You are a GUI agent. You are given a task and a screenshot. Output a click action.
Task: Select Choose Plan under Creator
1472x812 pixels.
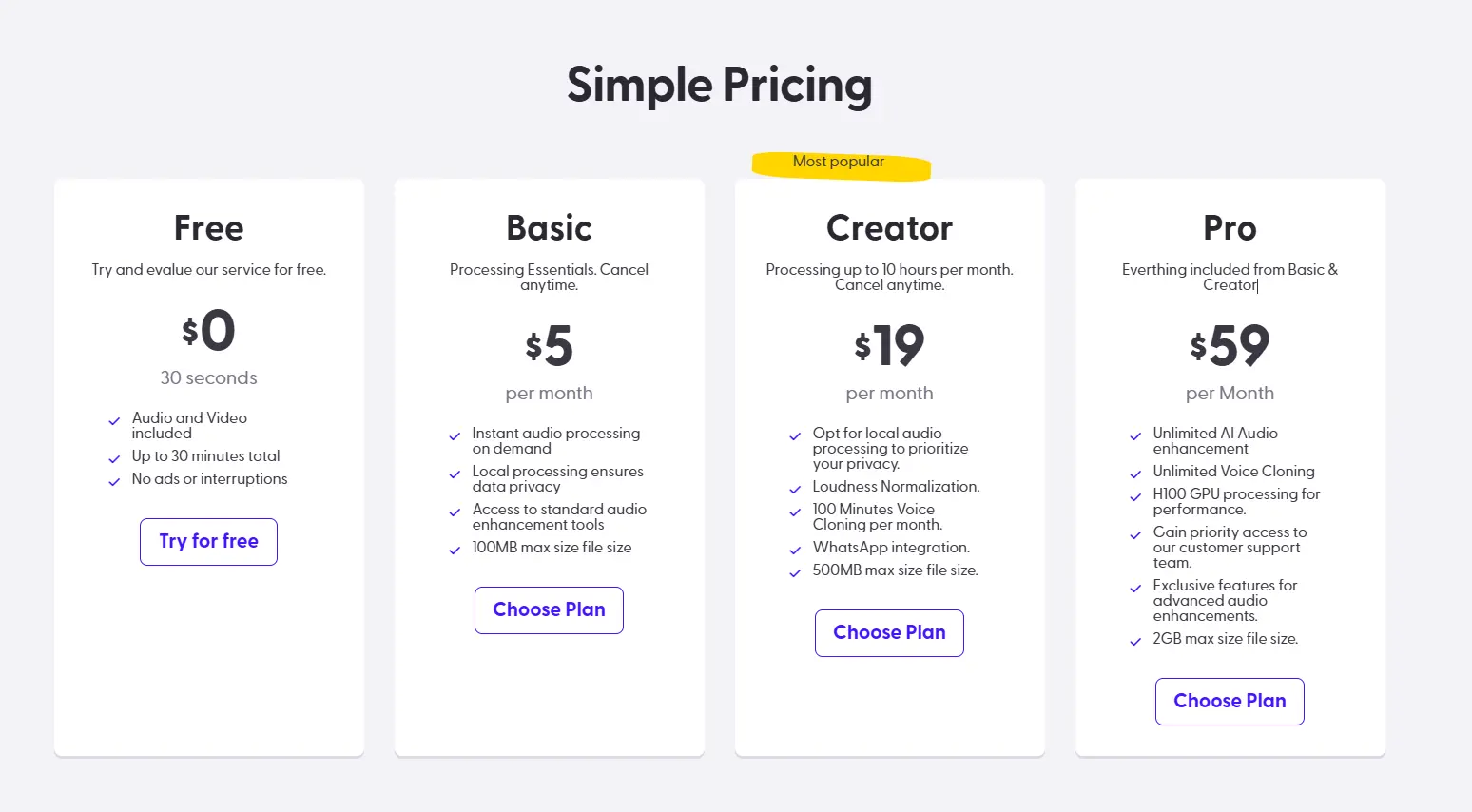(889, 633)
